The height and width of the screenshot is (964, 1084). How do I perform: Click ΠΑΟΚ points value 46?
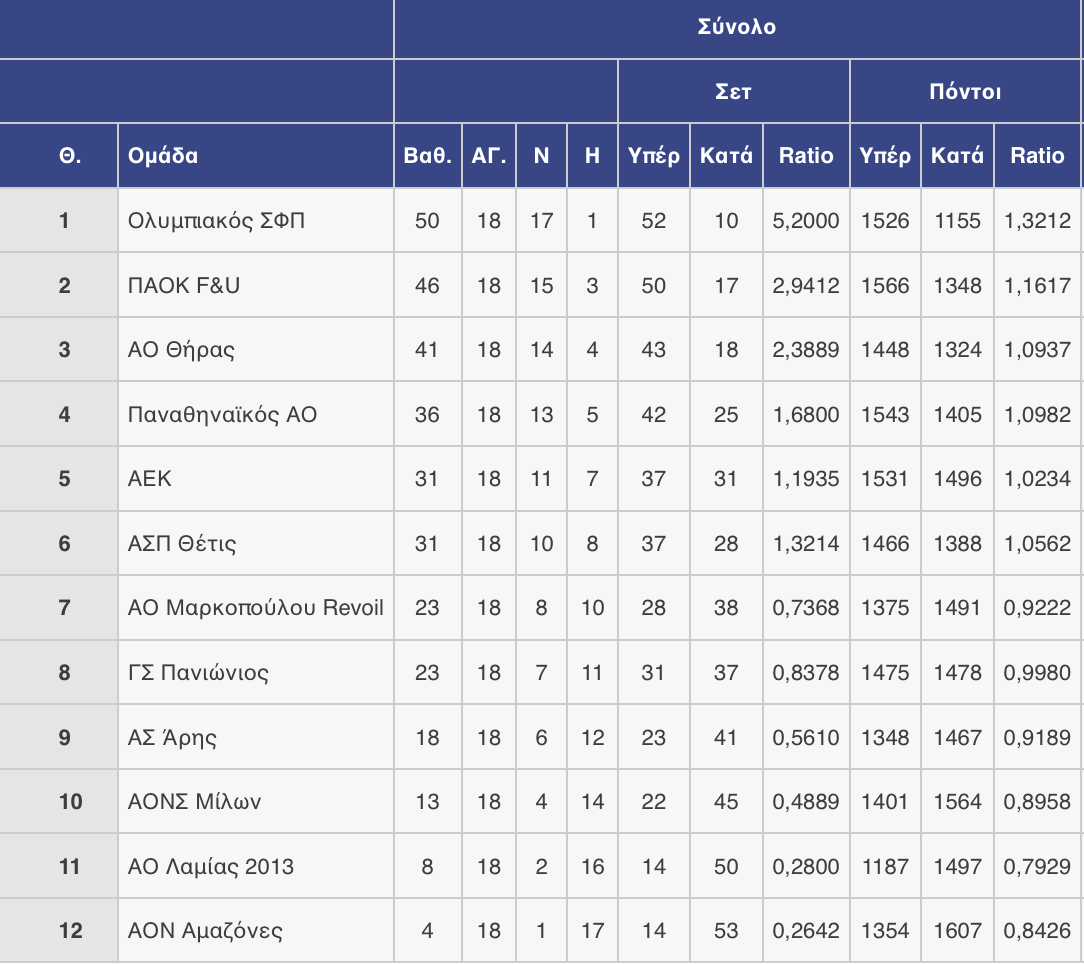tap(427, 285)
